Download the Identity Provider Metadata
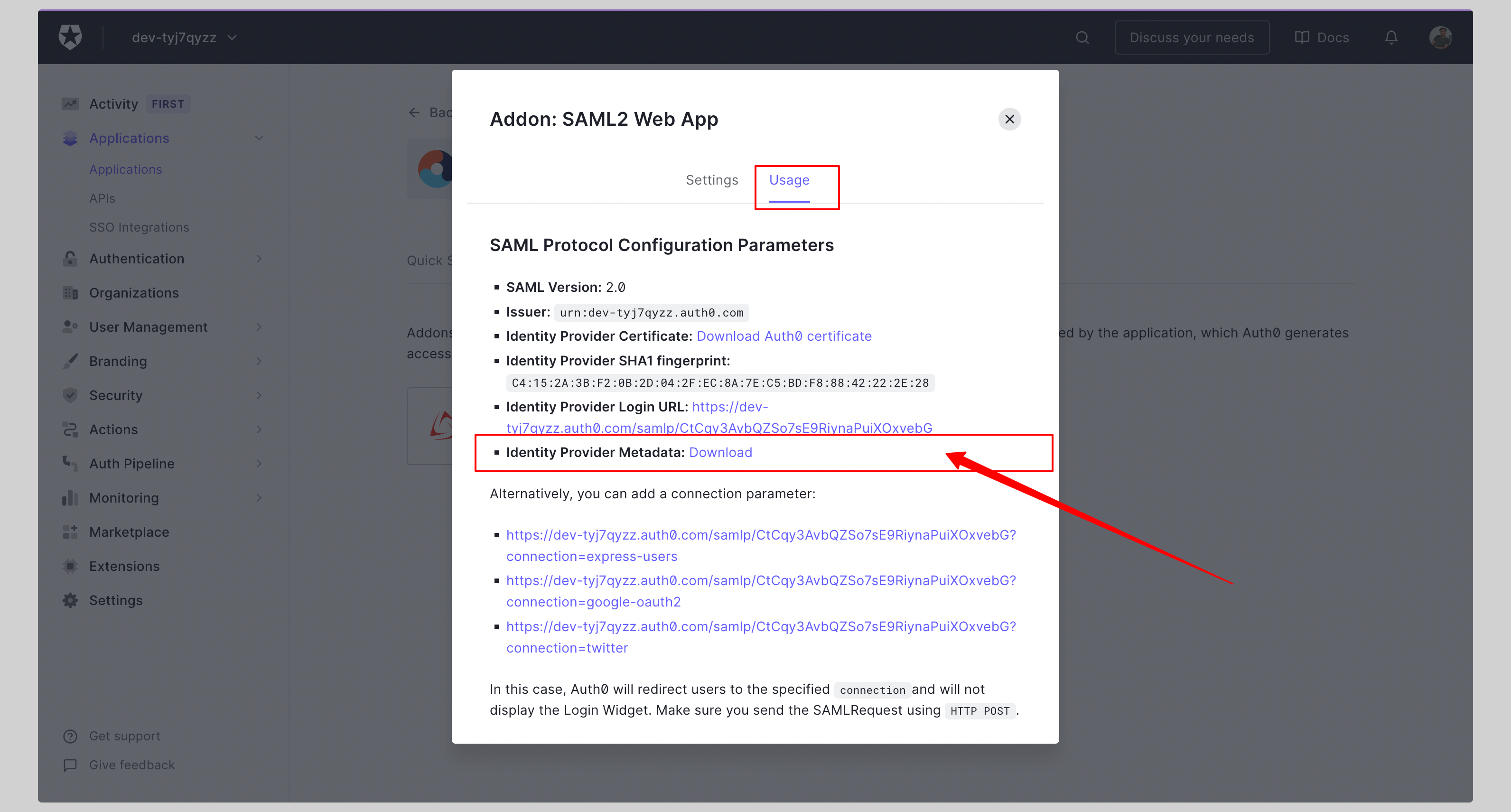The width and height of the screenshot is (1511, 812). 720,452
